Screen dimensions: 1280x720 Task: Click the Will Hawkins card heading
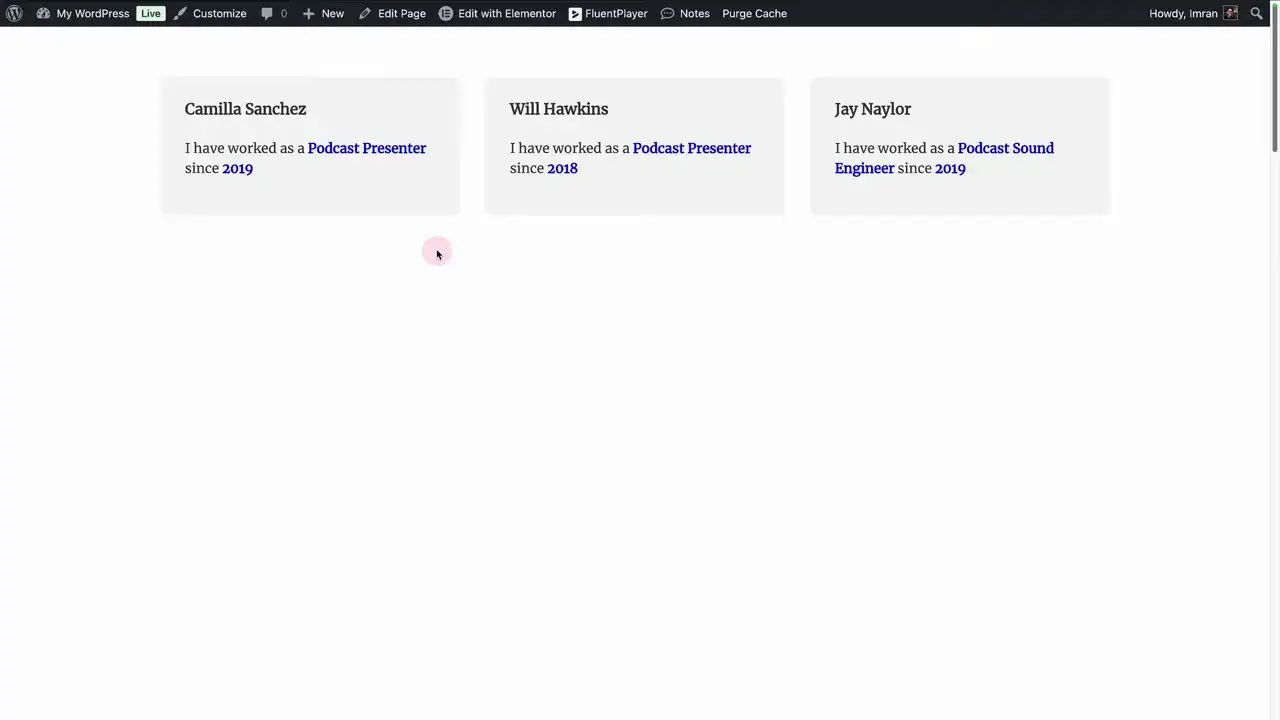click(558, 109)
